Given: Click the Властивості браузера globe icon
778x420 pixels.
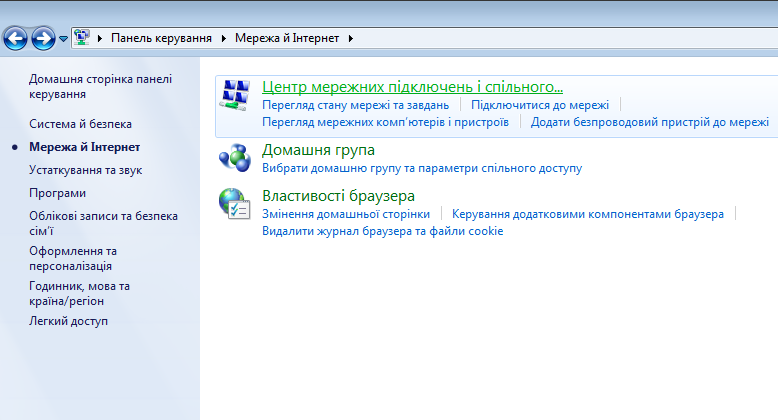Looking at the screenshot, I should click(x=234, y=204).
